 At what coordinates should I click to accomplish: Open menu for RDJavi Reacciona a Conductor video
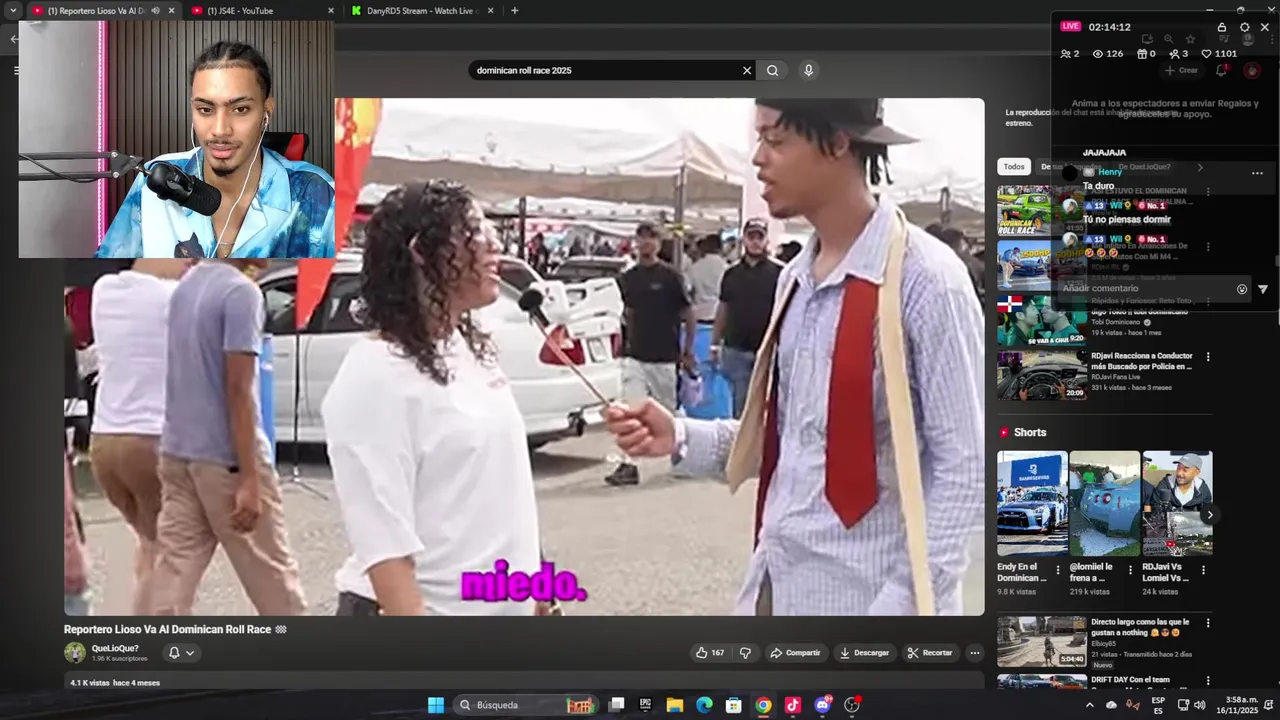[x=1208, y=357]
